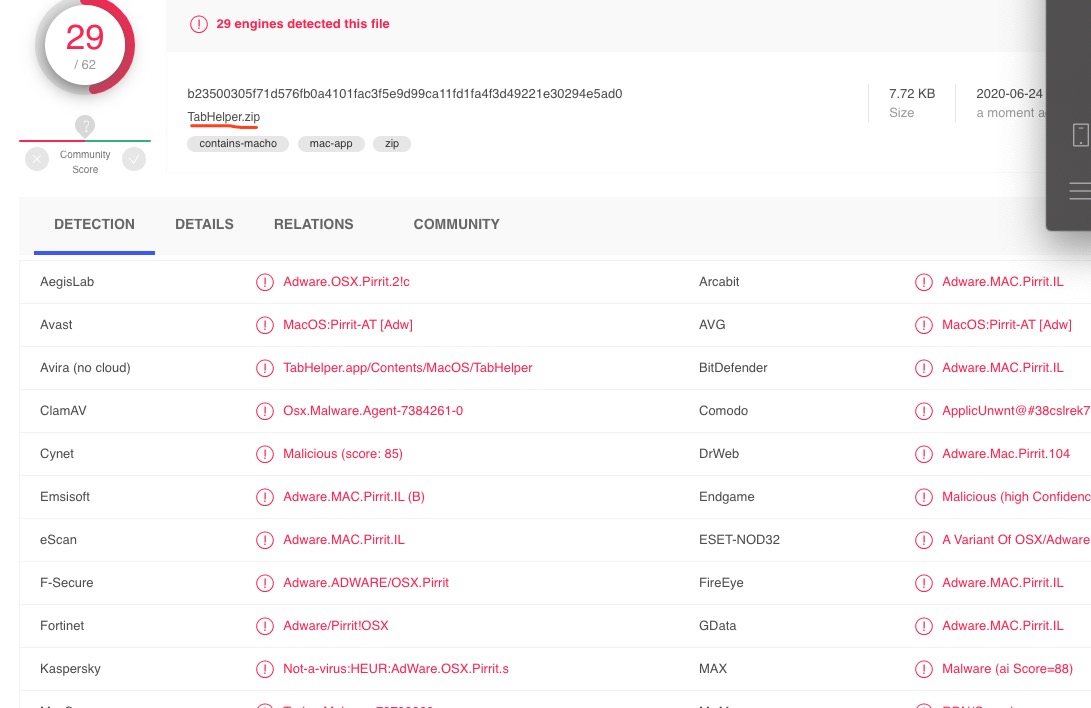
Task: Click the TabHelper.zip file name
Action: click(223, 117)
